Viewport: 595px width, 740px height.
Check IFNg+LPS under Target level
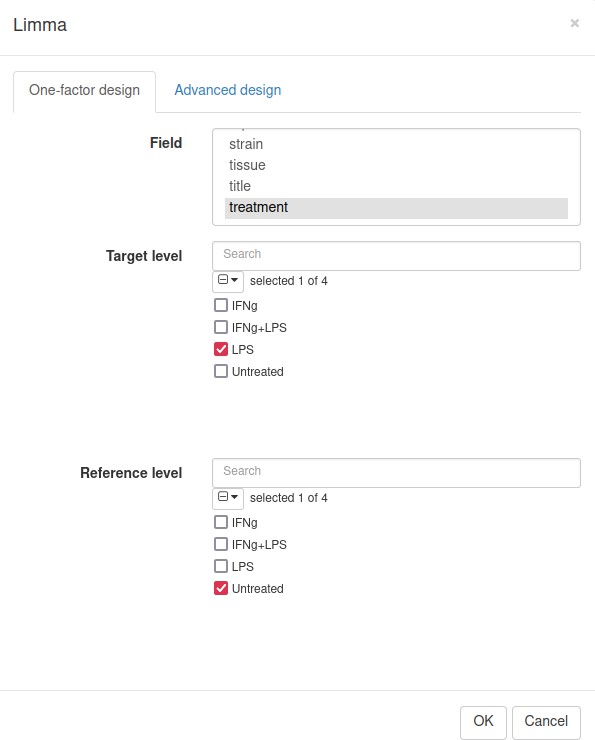(x=221, y=327)
